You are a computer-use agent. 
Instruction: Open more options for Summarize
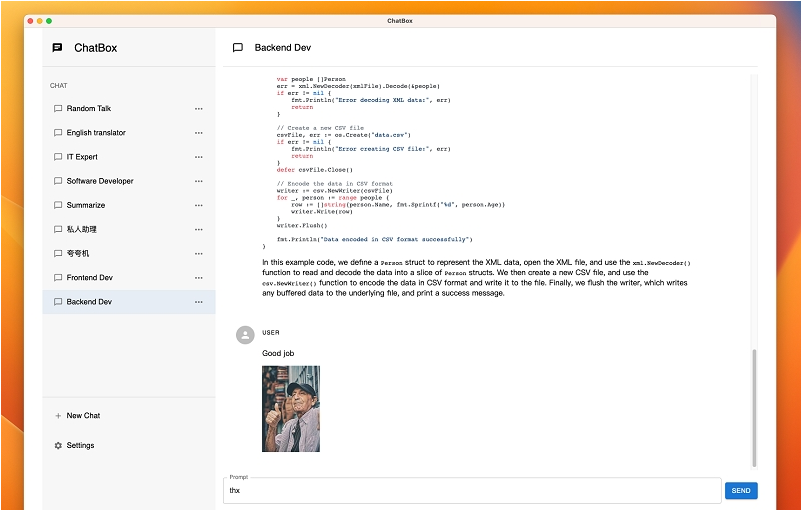[198, 205]
